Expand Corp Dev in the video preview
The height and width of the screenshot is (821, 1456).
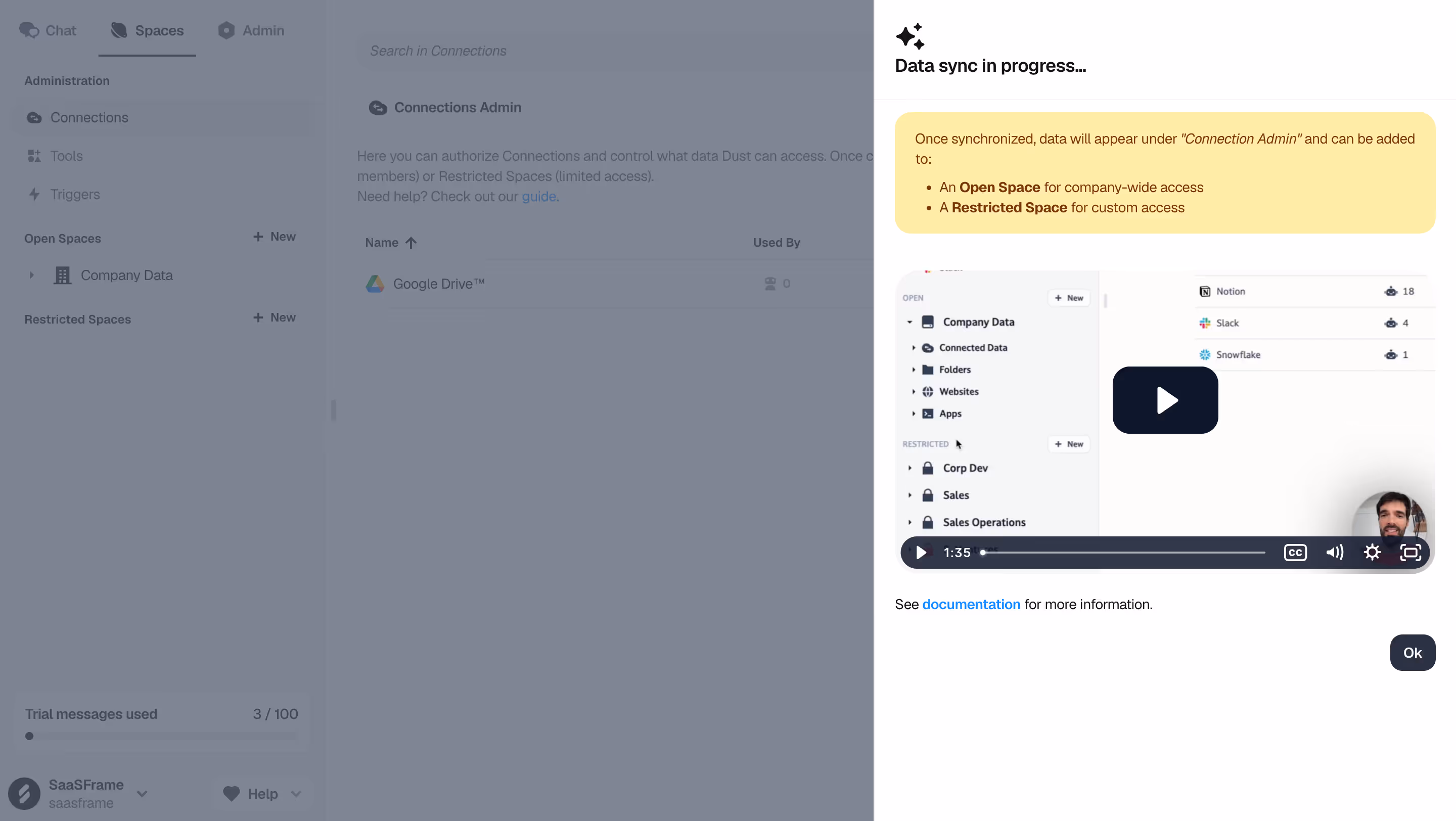pyautogui.click(x=909, y=468)
